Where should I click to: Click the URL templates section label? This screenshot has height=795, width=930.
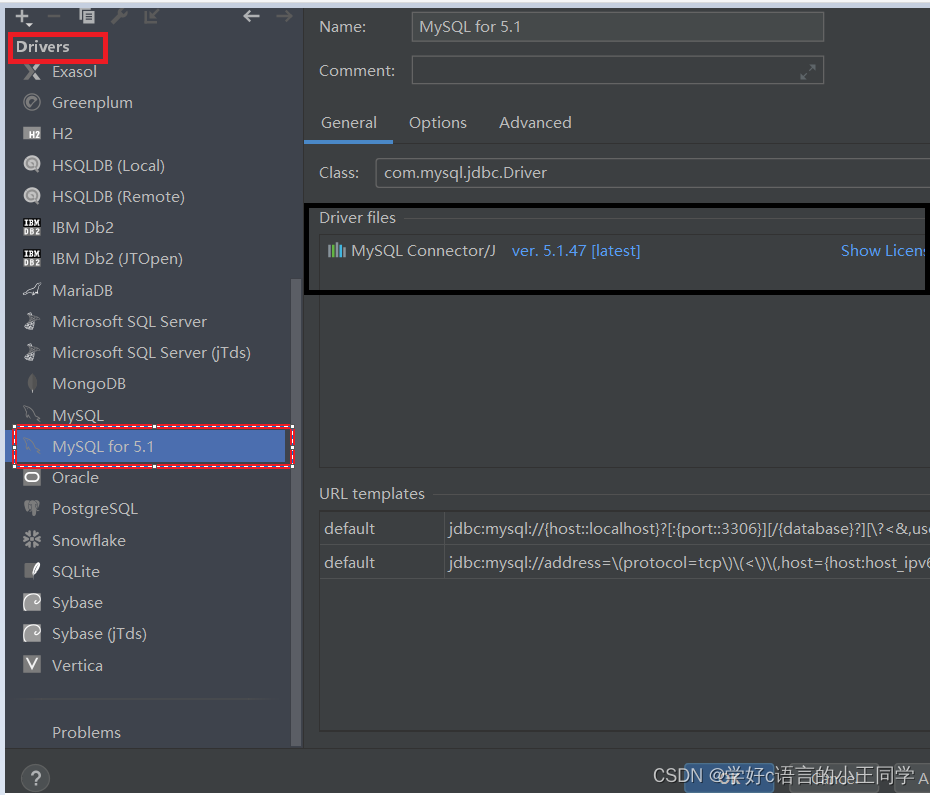(x=372, y=494)
